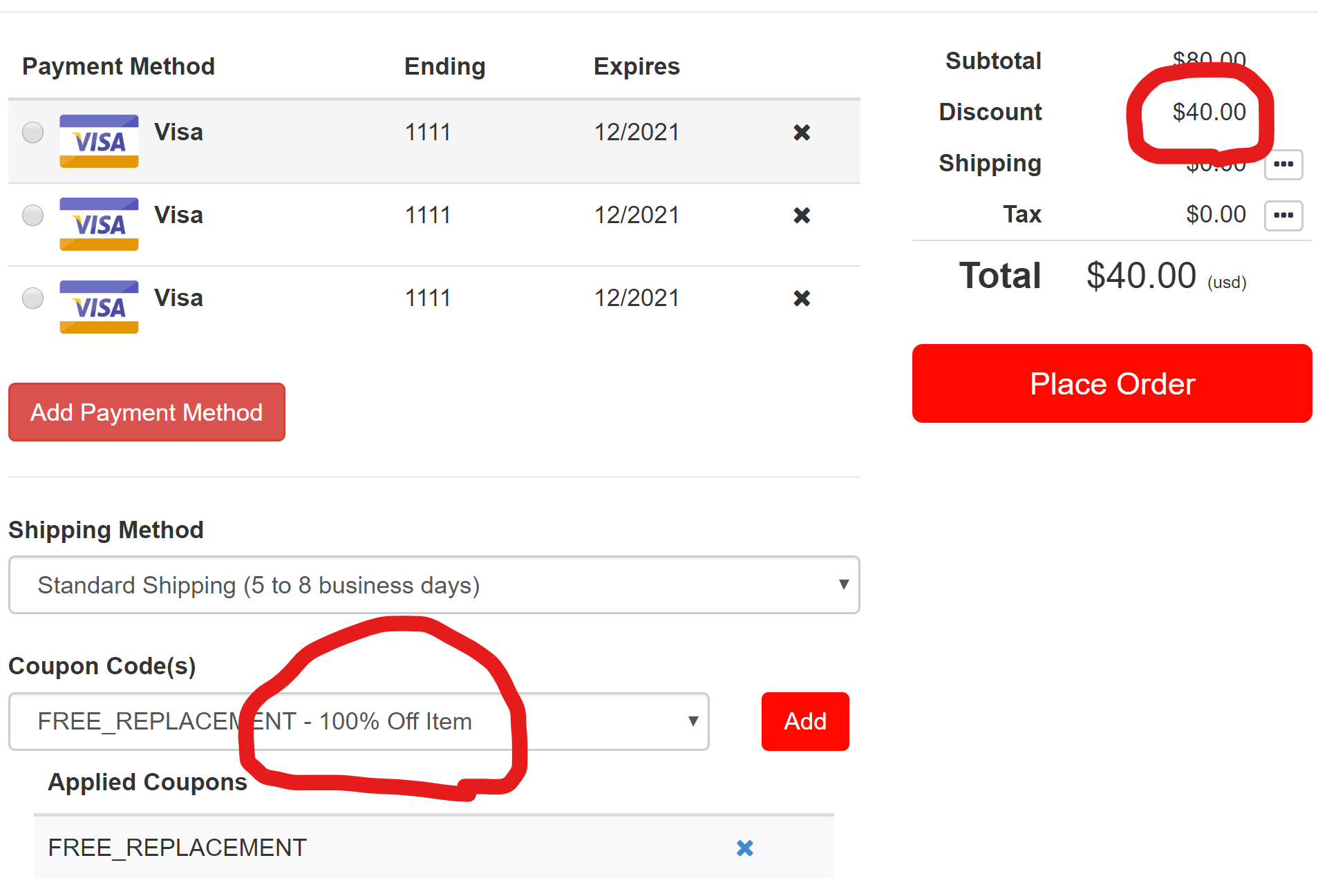This screenshot has width=1318, height=896.
Task: Click the Expires column header
Action: (x=636, y=66)
